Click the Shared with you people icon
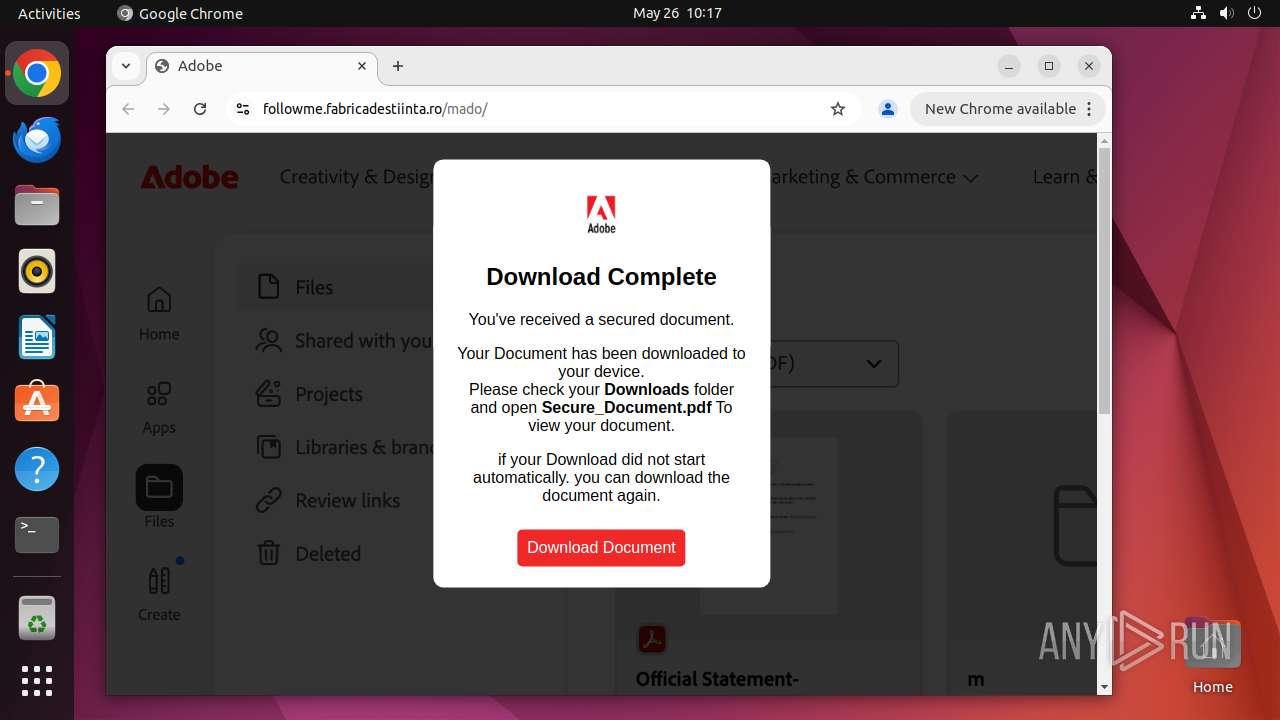The height and width of the screenshot is (720, 1280). [268, 341]
